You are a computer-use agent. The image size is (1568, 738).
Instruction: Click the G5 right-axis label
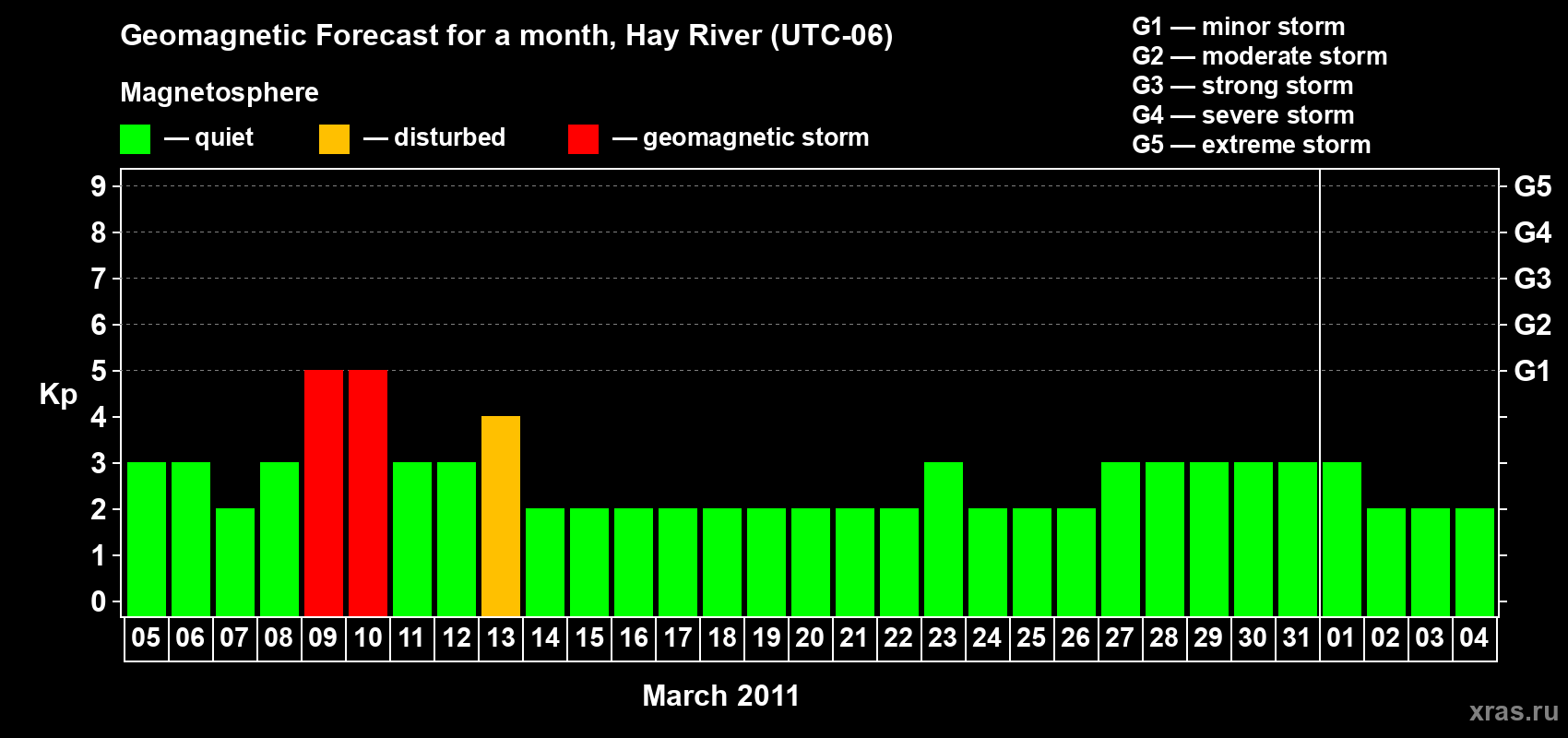(x=1533, y=186)
